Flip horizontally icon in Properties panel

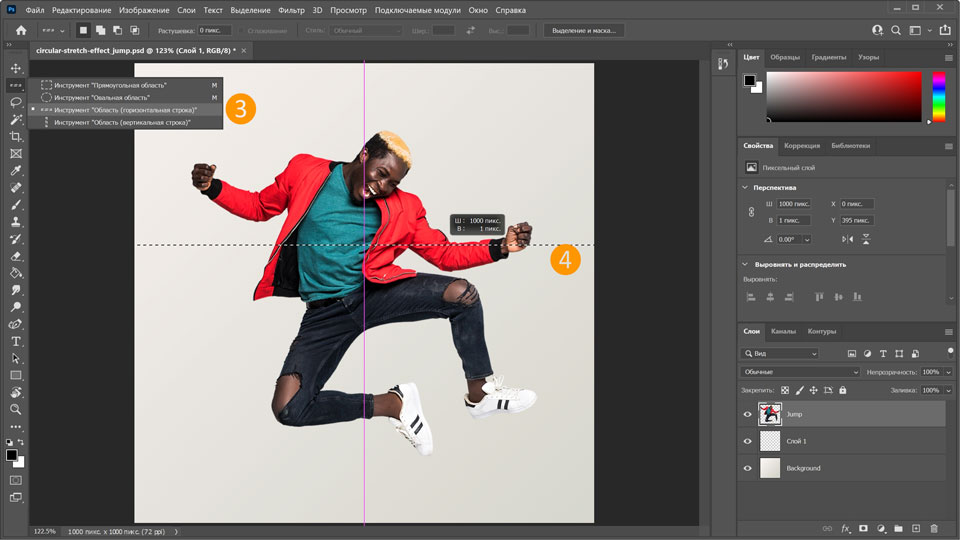pos(848,239)
